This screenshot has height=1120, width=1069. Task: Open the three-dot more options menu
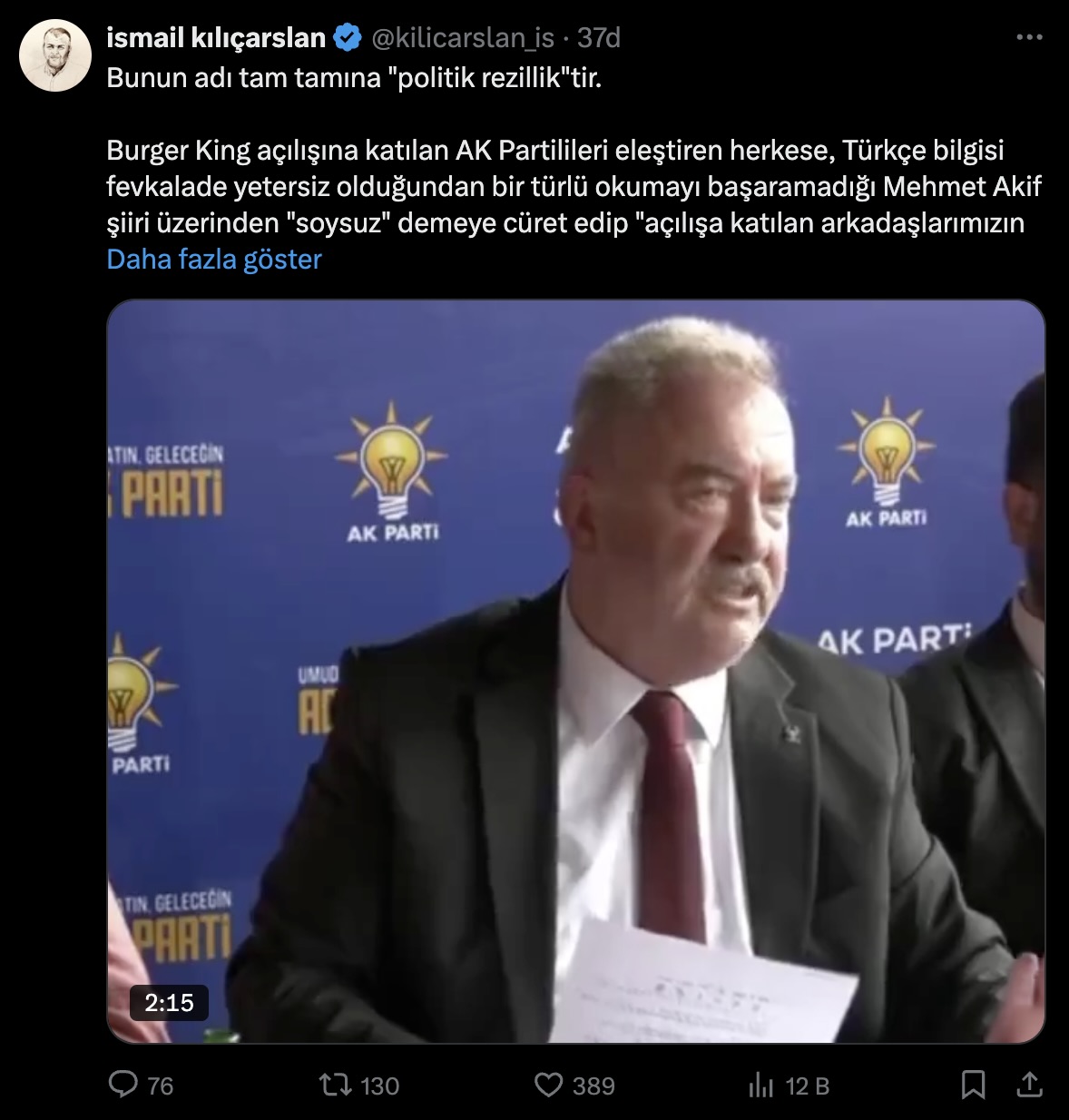[1029, 37]
